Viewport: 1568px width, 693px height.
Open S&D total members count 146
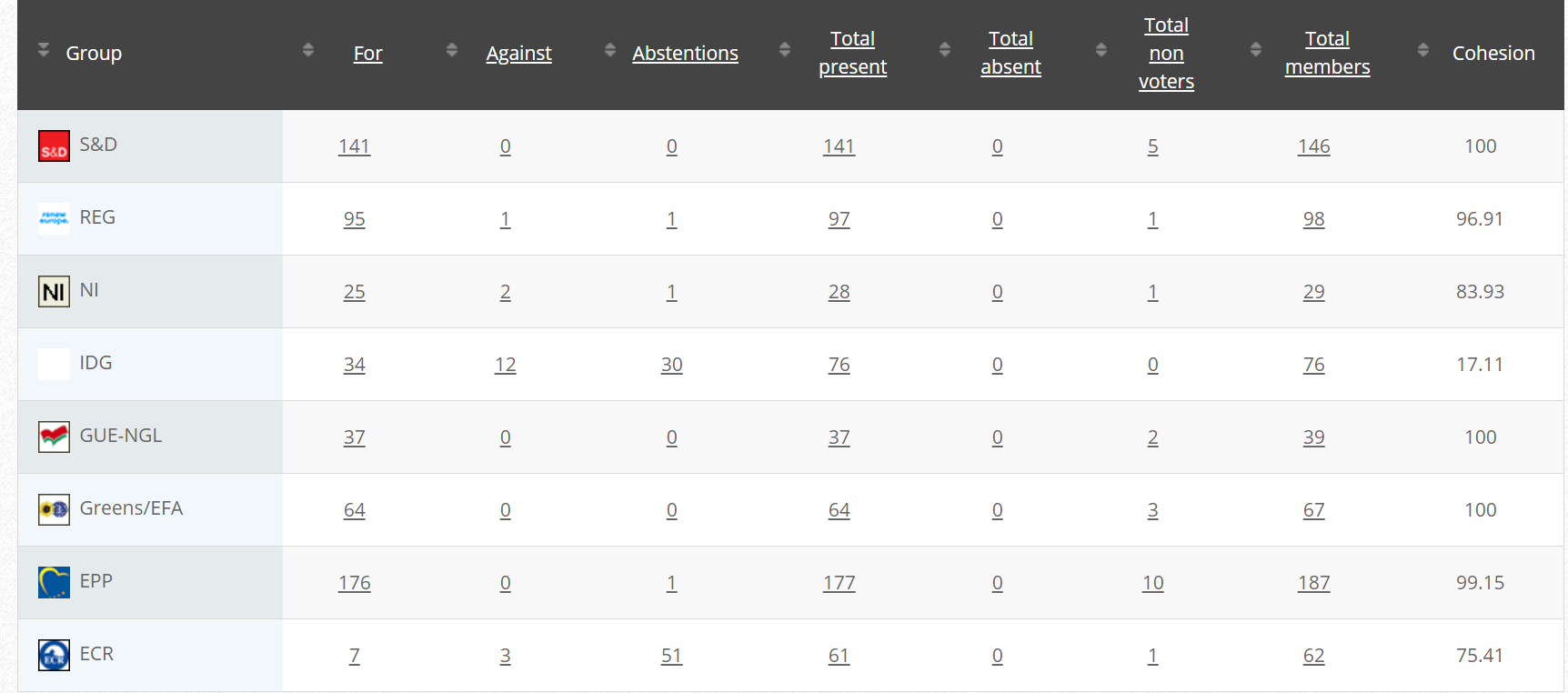(x=1314, y=146)
